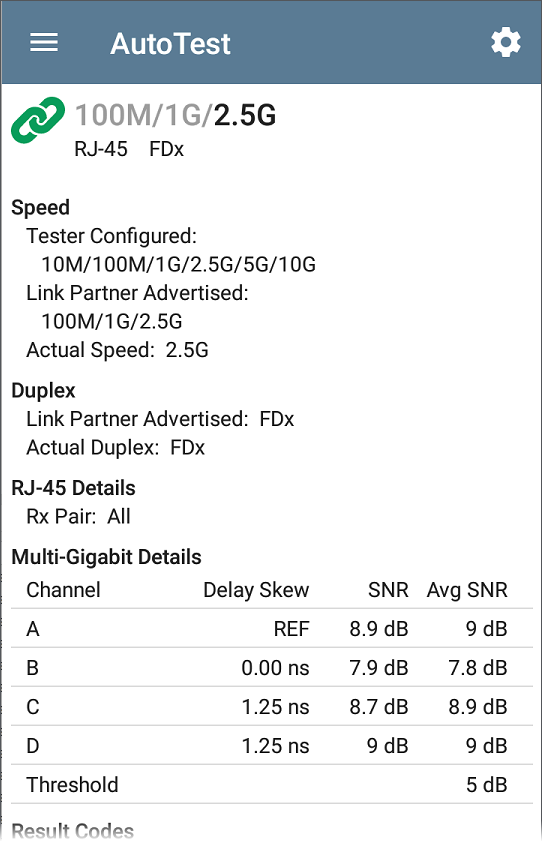Tap the Delay Skew column header
The width and height of the screenshot is (542, 842).
click(x=256, y=590)
